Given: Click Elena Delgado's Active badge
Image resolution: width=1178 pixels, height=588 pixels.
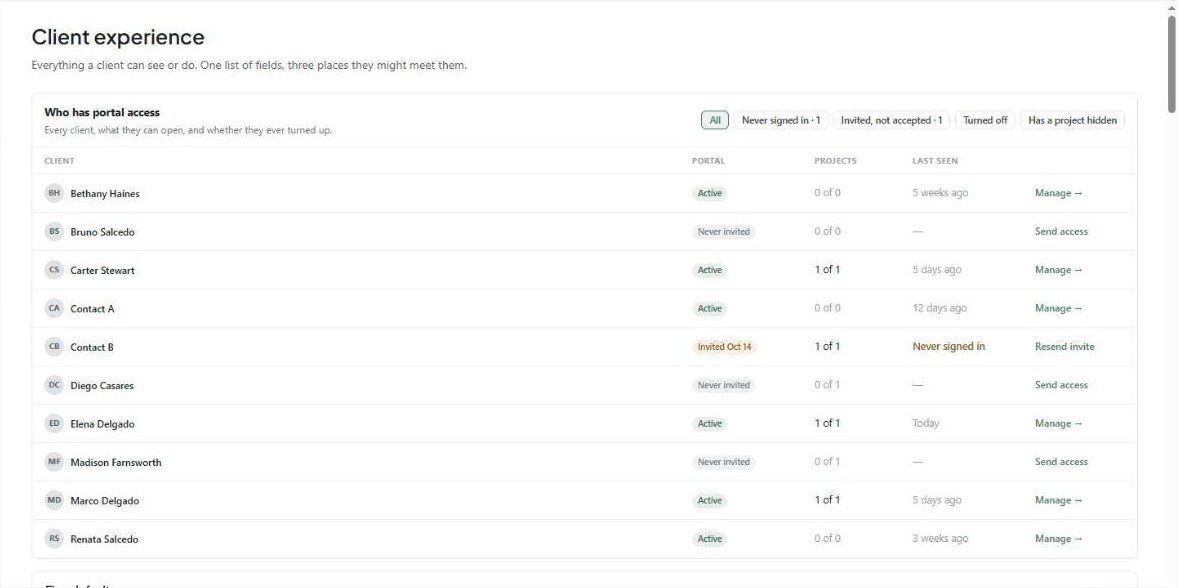Looking at the screenshot, I should tap(709, 424).
